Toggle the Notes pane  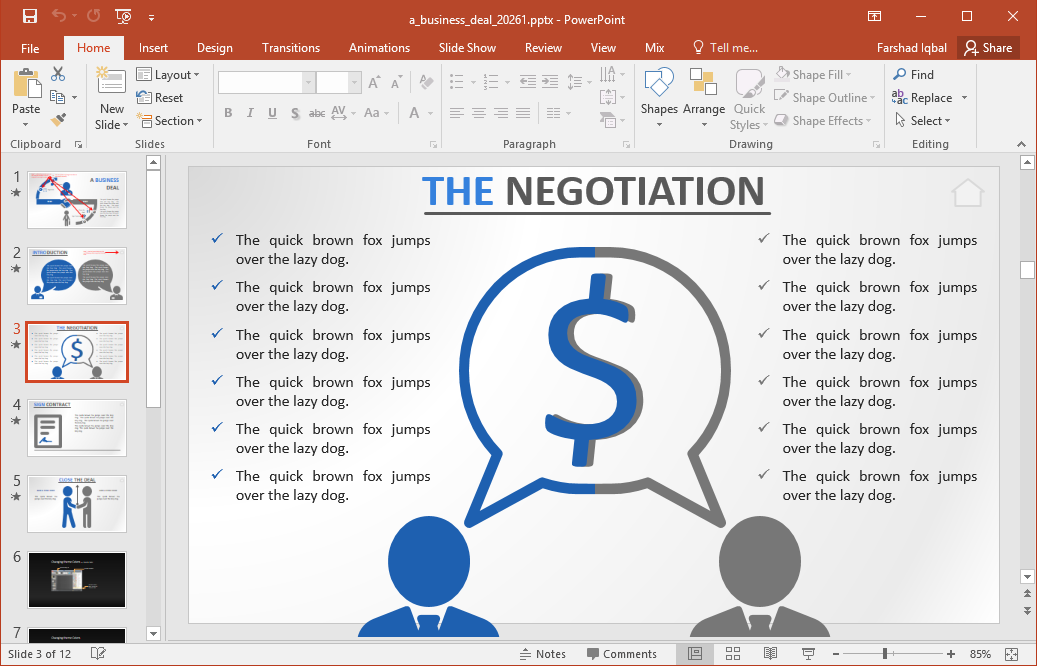[x=542, y=654]
